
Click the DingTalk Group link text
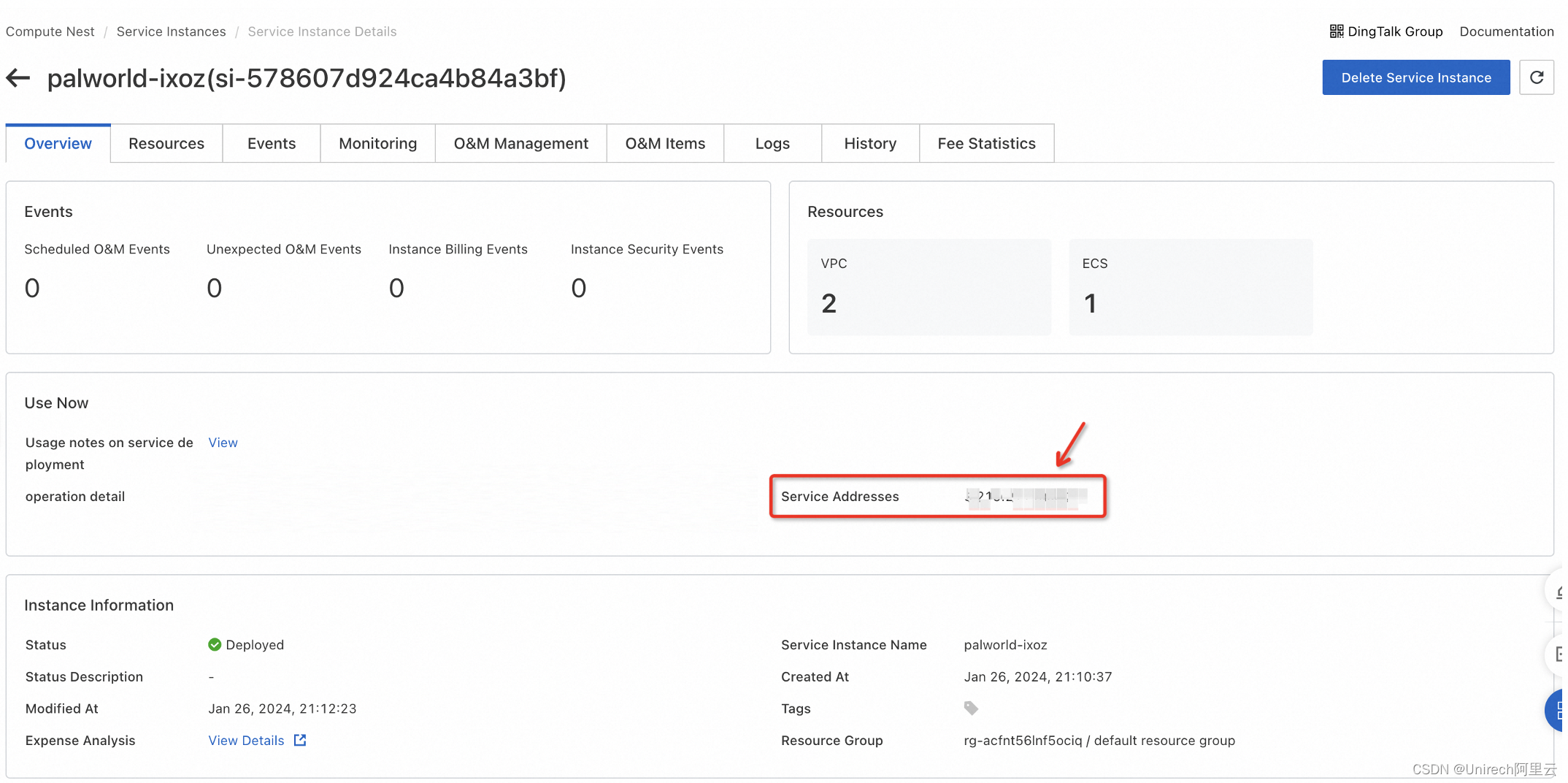point(1395,31)
